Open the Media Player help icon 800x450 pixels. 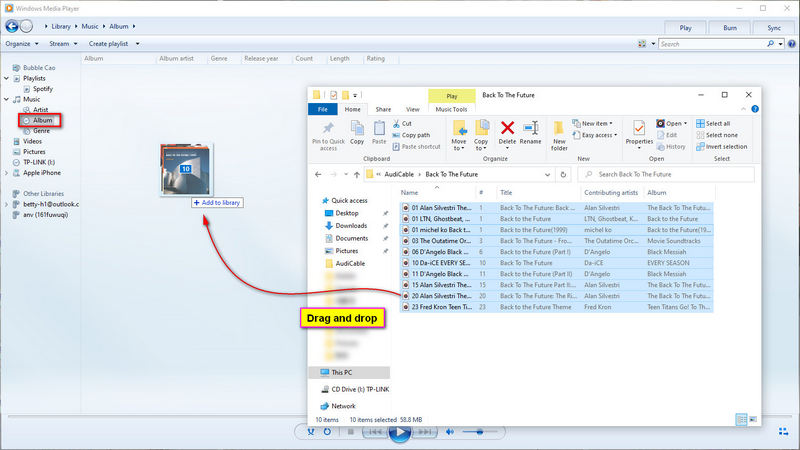[x=791, y=44]
